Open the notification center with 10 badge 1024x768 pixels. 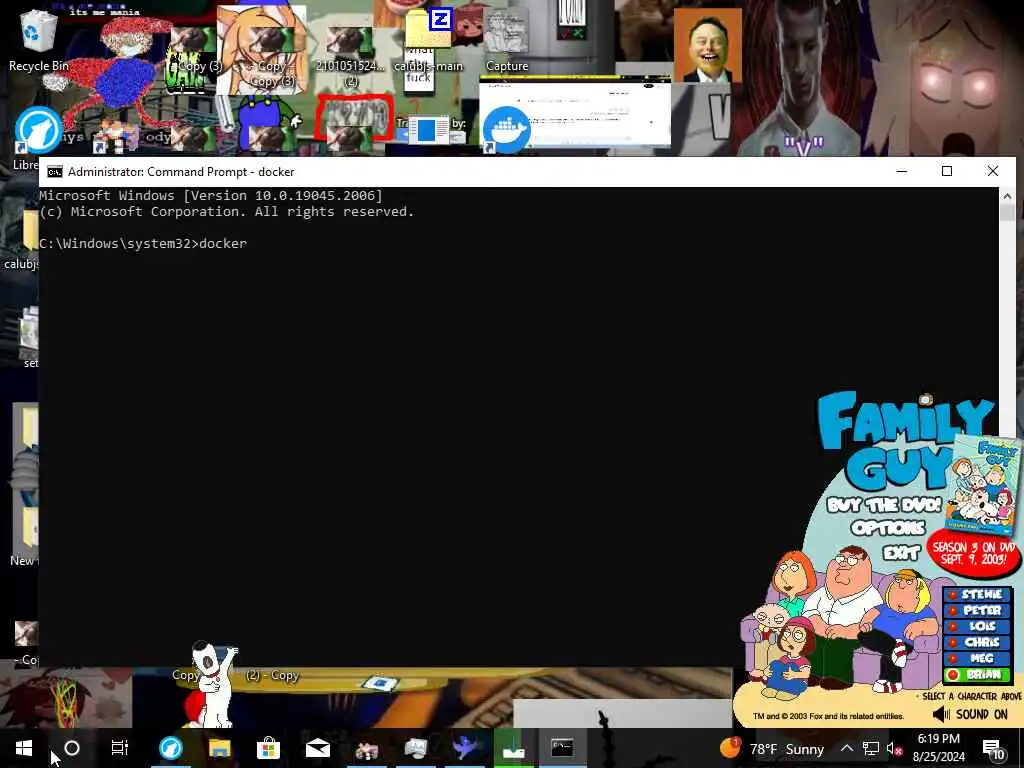tap(994, 749)
